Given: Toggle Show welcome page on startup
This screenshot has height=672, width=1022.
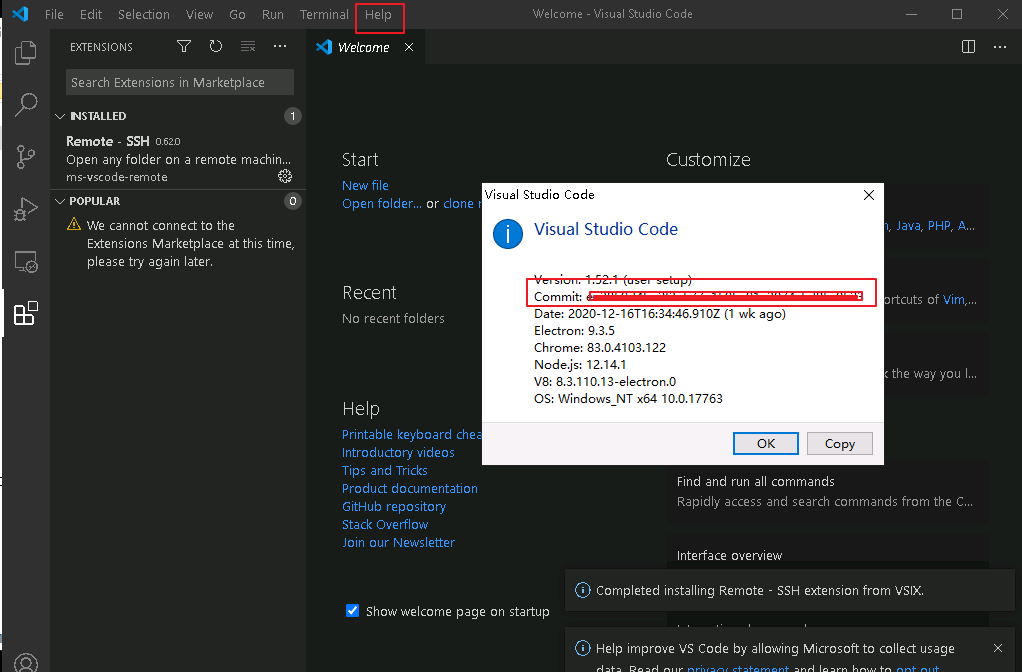Looking at the screenshot, I should click(x=352, y=611).
